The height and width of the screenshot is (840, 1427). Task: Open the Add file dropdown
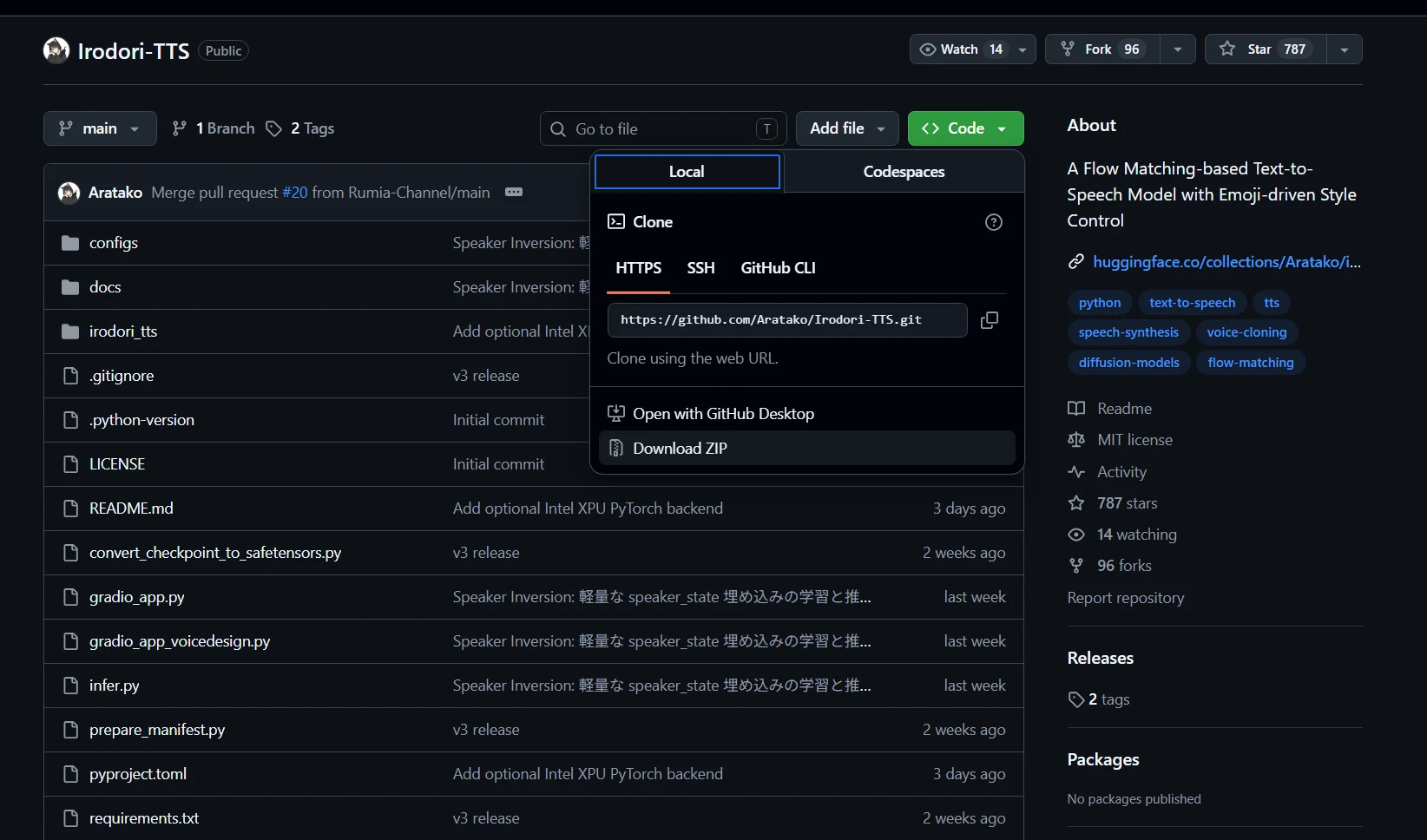847,128
